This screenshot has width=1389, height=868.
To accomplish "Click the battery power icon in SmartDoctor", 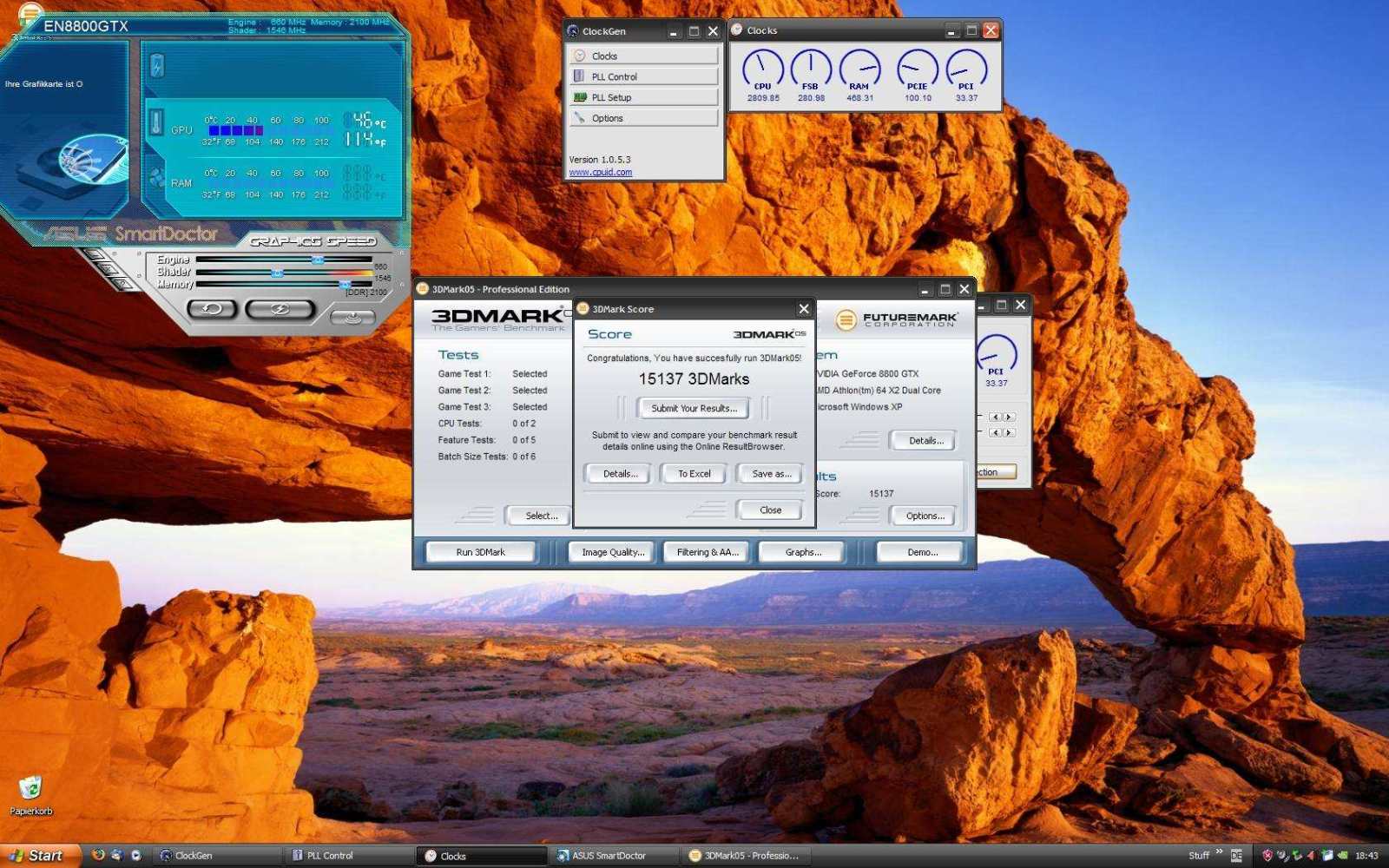I will coord(157,65).
